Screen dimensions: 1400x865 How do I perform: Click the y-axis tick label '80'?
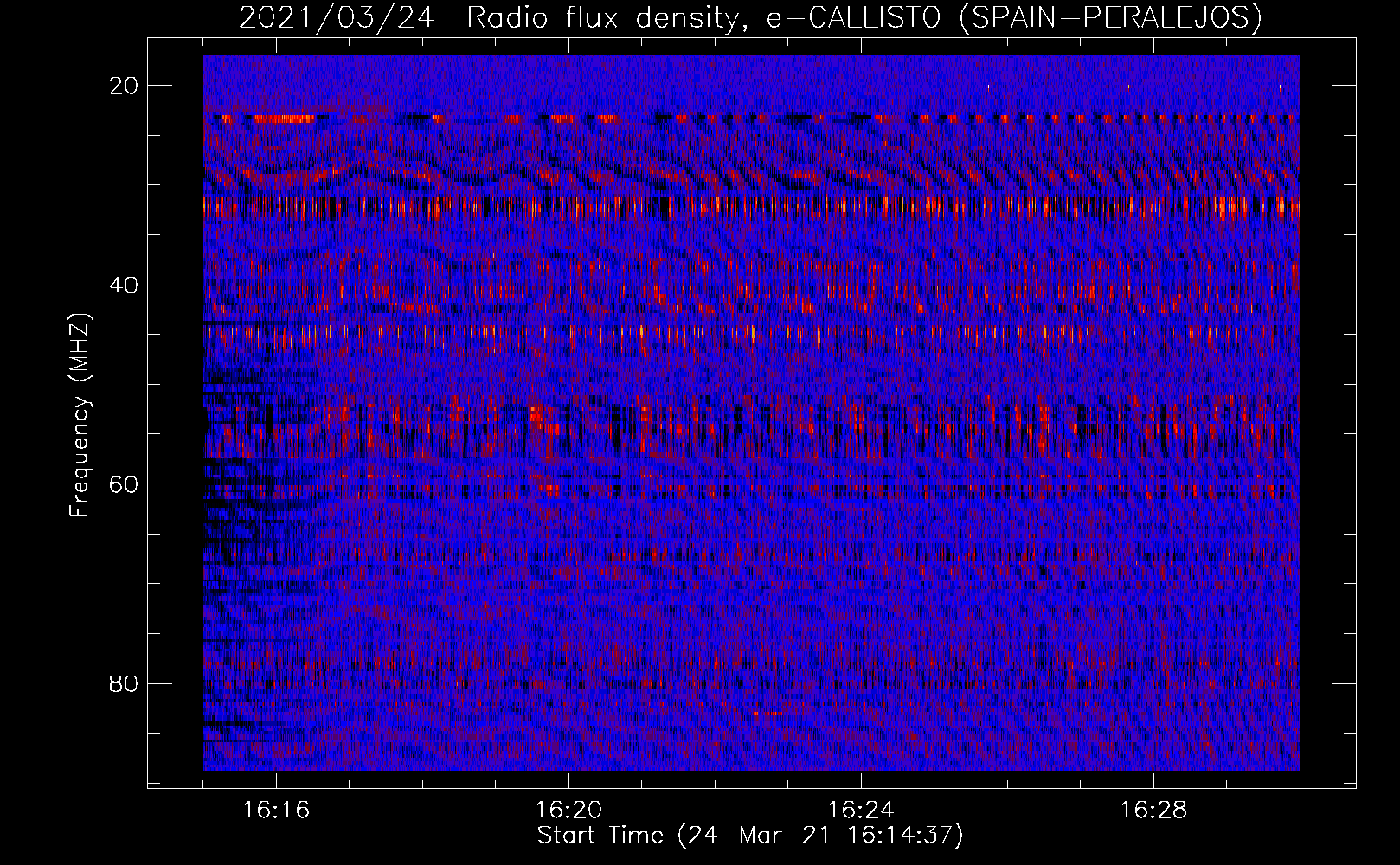(124, 683)
